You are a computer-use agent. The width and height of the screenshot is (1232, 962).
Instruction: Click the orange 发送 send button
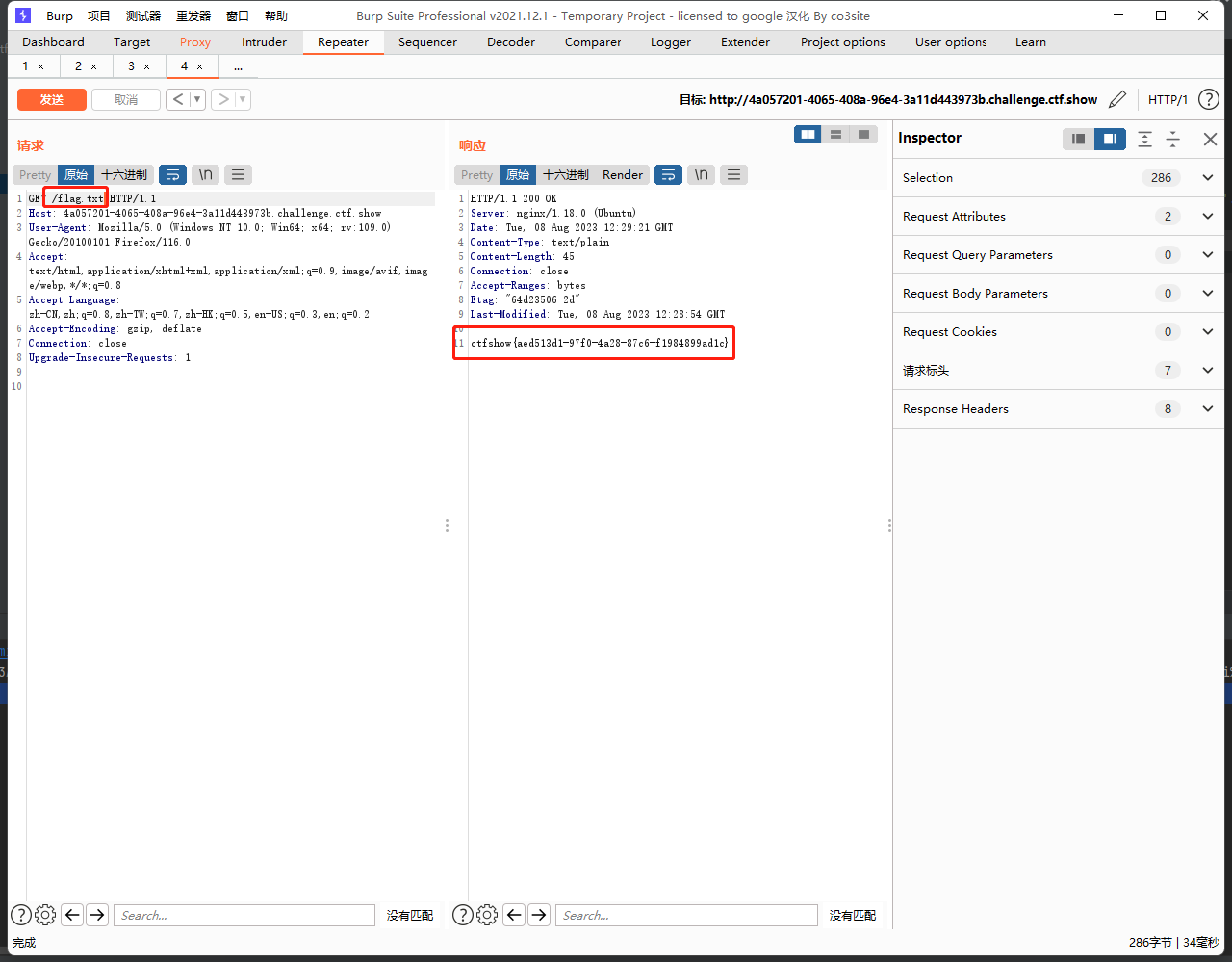pyautogui.click(x=52, y=99)
